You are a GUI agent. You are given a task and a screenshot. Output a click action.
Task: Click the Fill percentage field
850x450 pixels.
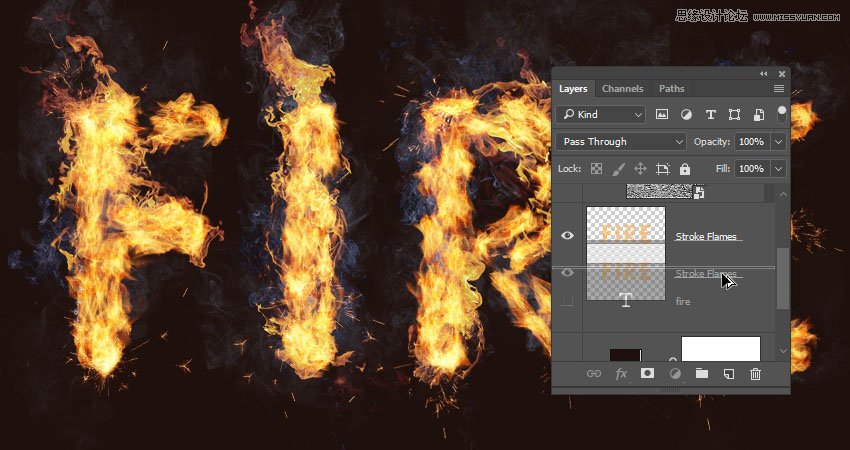click(751, 169)
